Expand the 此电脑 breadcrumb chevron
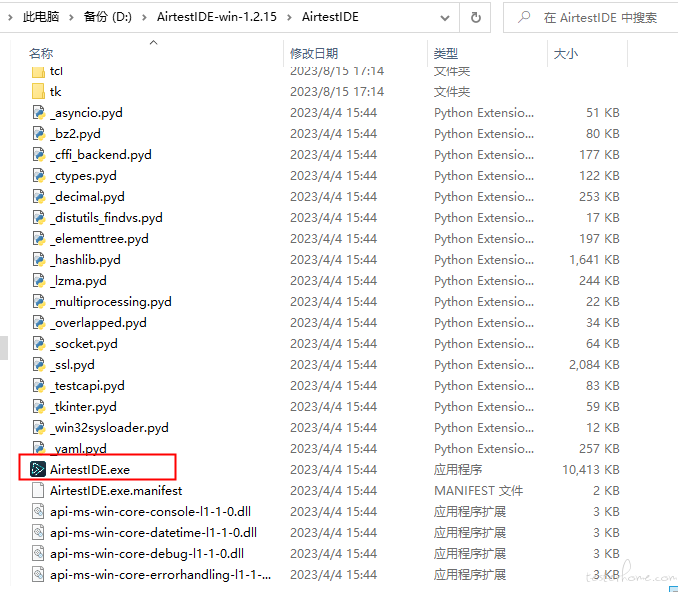The image size is (678, 592). [71, 17]
